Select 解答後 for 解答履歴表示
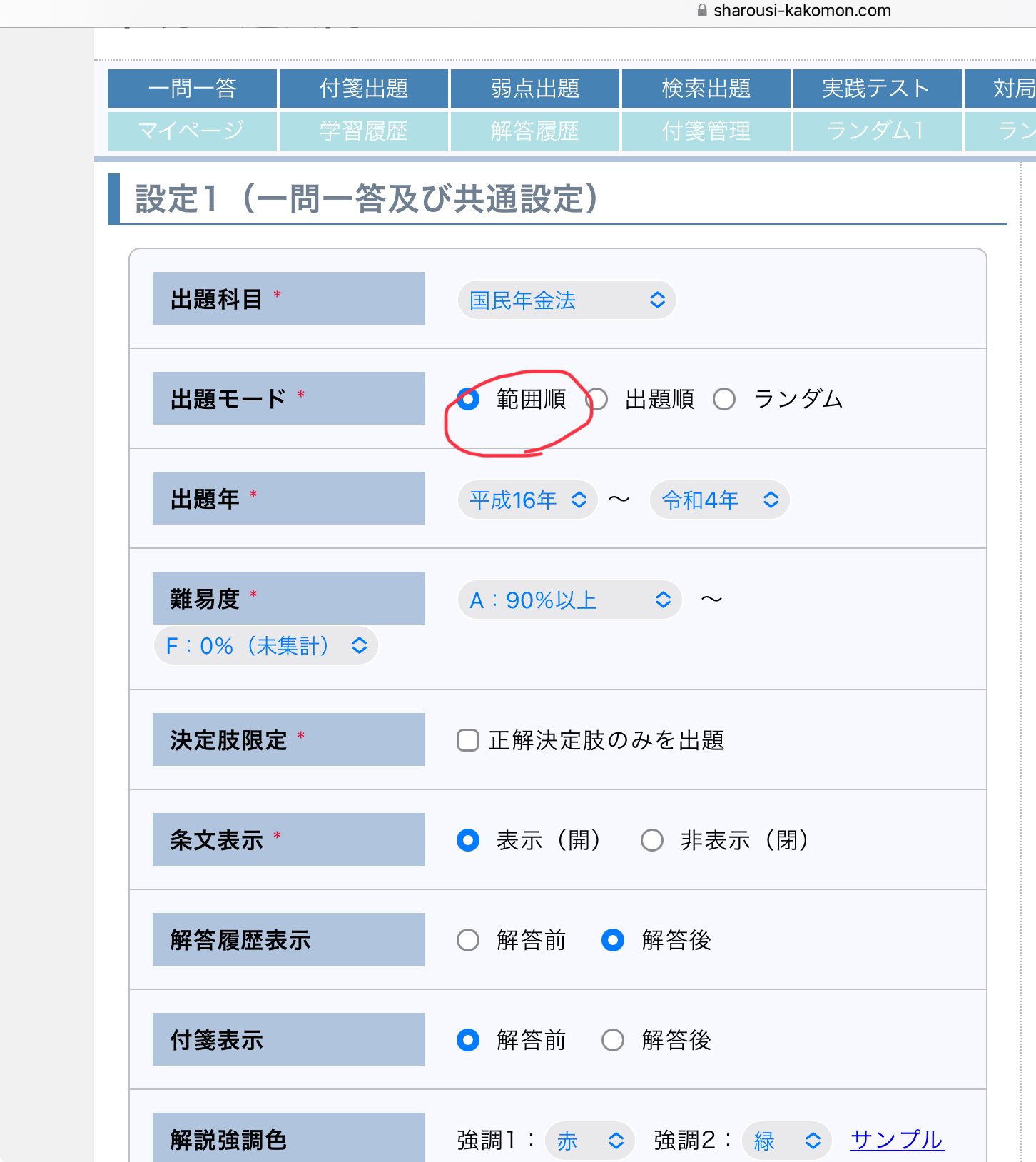 click(613, 940)
